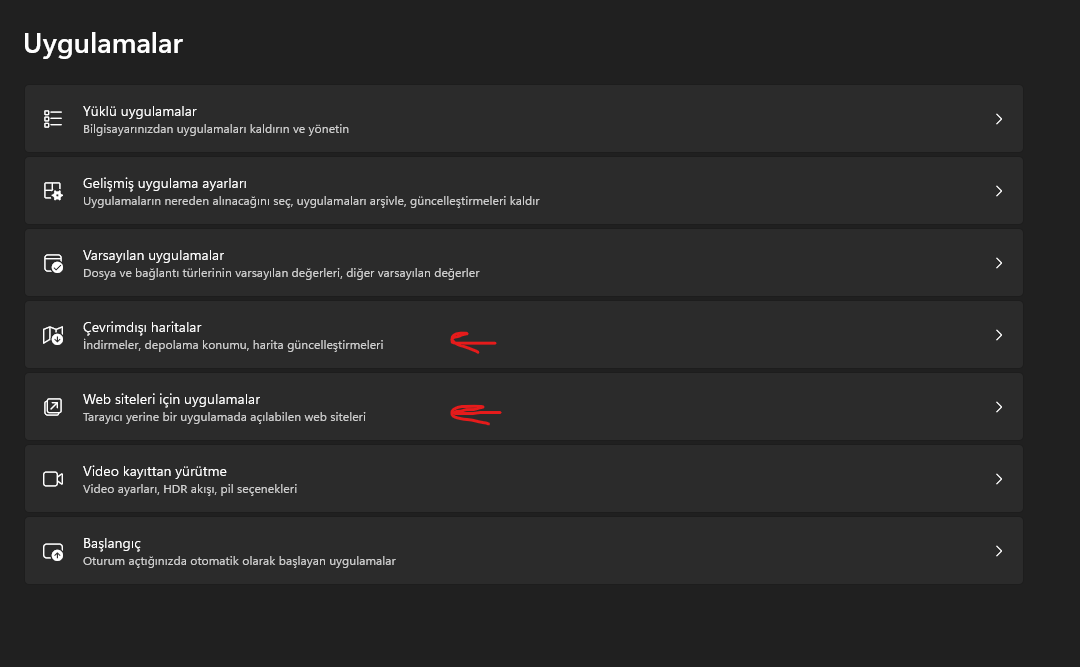Go to Başlangıç startup apps

[112, 543]
